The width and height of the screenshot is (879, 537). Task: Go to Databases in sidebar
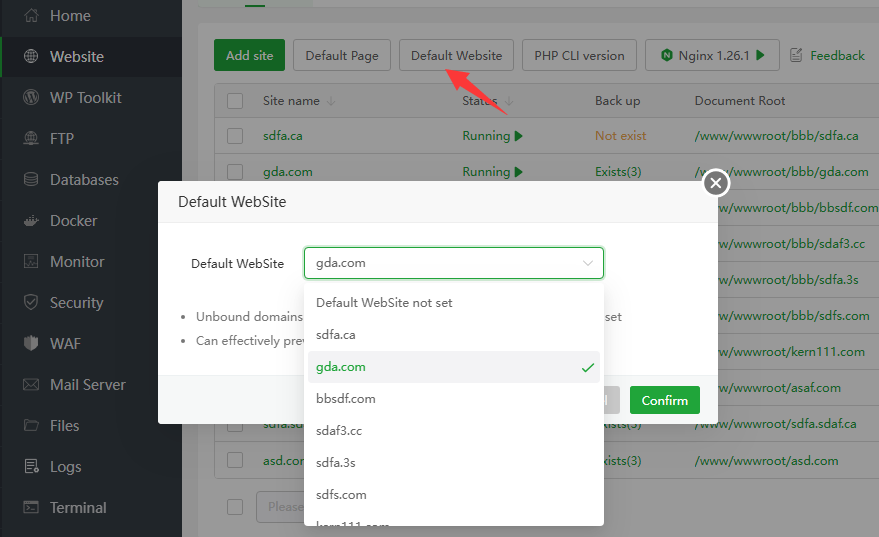pyautogui.click(x=91, y=179)
